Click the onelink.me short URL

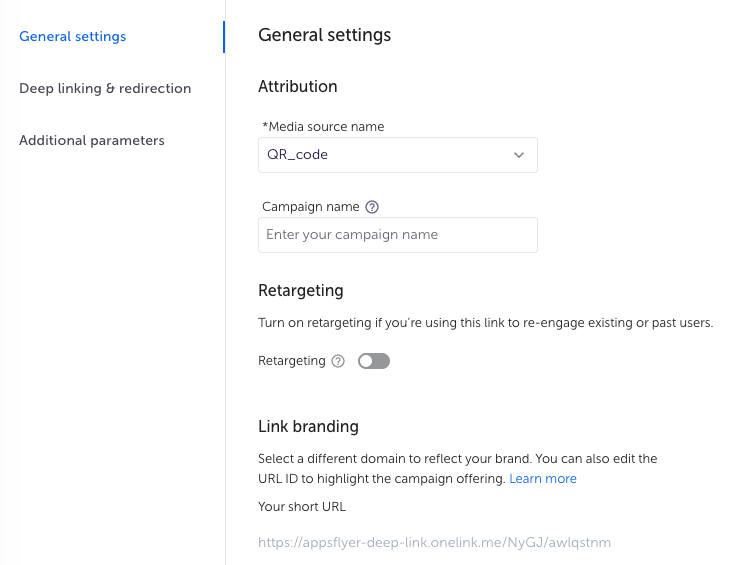click(x=434, y=542)
